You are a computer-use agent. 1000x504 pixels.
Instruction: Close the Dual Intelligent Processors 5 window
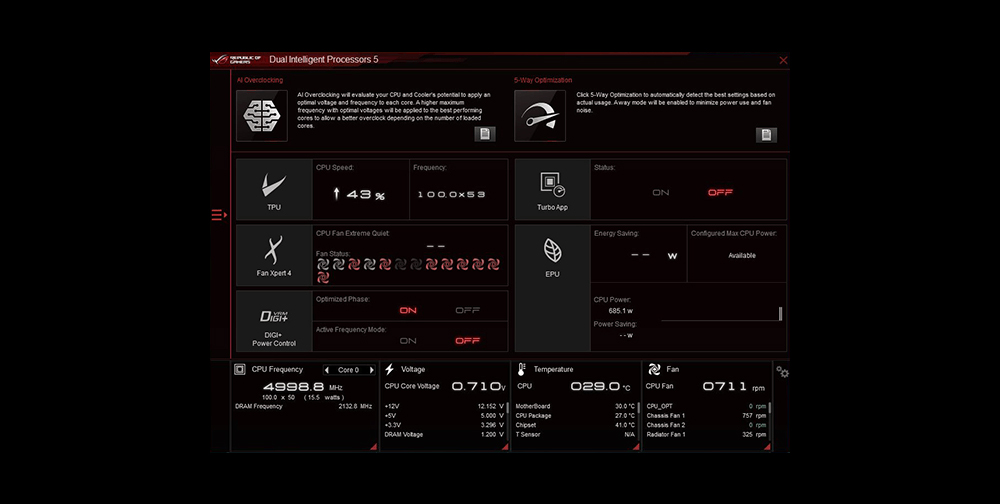pyautogui.click(x=783, y=61)
